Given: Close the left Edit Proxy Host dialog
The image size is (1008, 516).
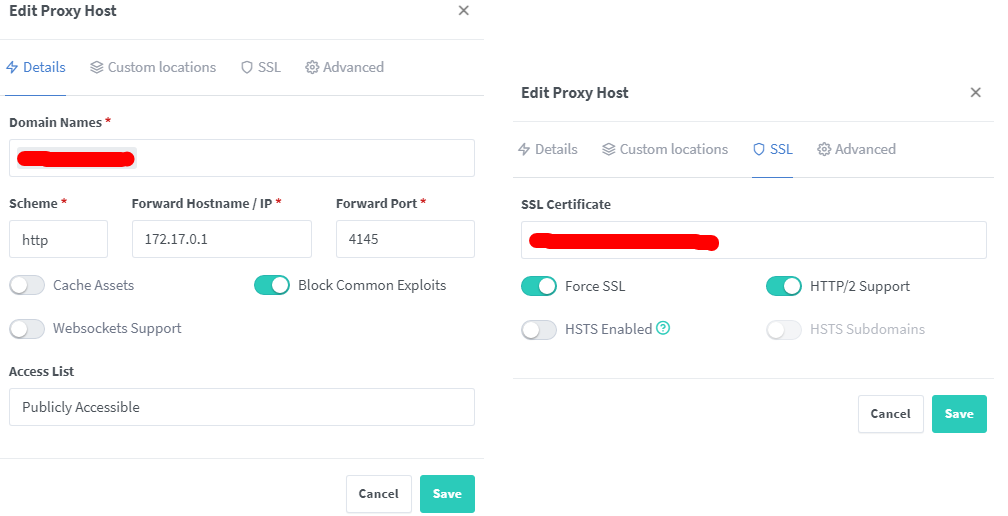Looking at the screenshot, I should (x=463, y=11).
